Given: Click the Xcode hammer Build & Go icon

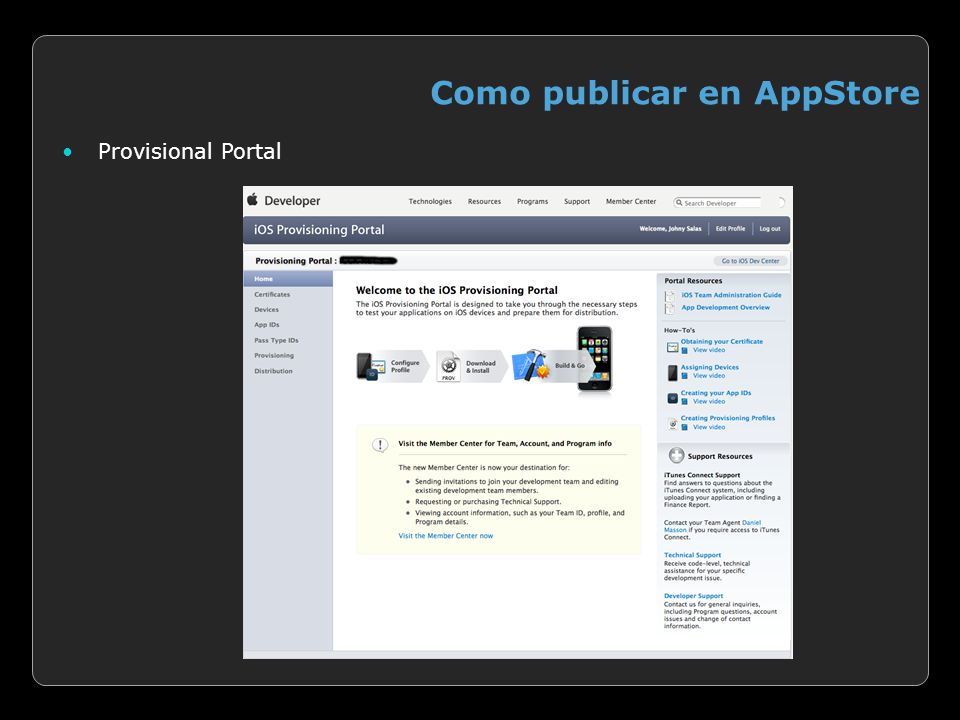Looking at the screenshot, I should tap(530, 365).
